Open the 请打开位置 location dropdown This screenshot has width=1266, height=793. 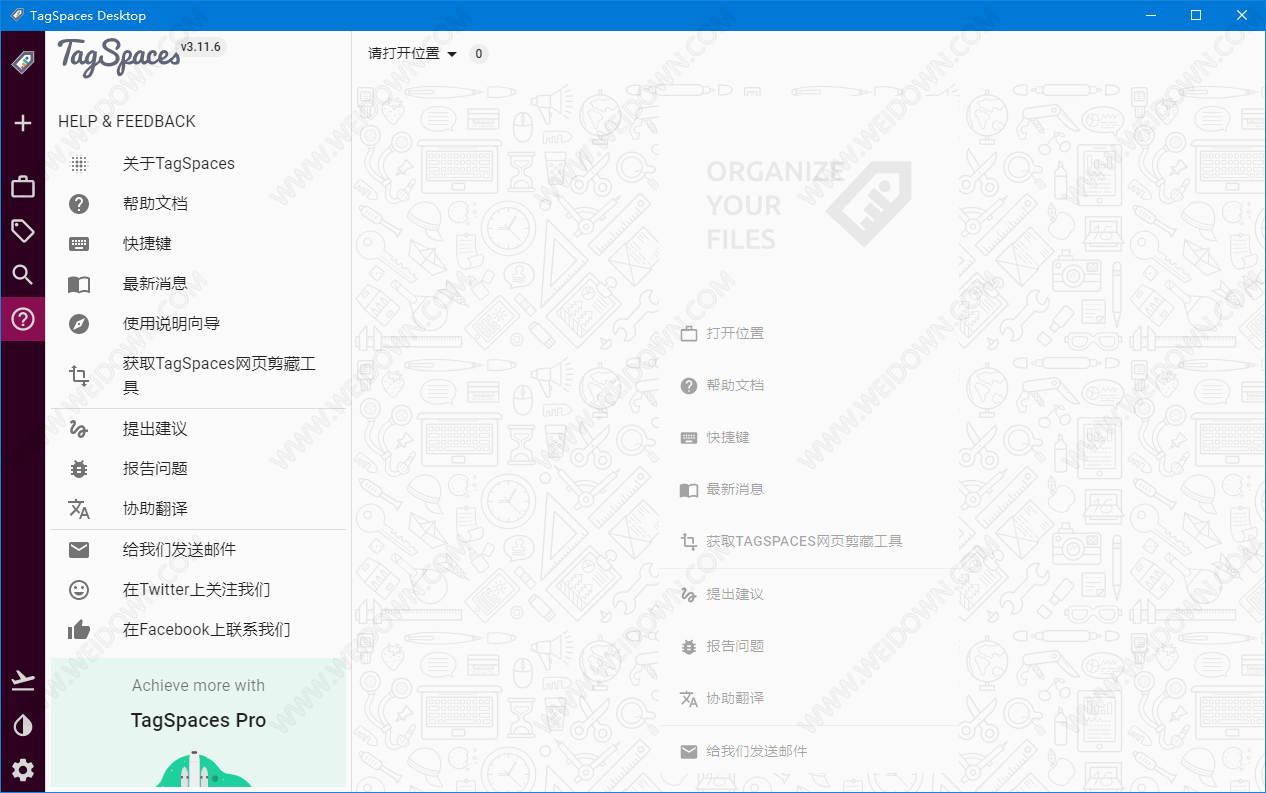[x=412, y=54]
